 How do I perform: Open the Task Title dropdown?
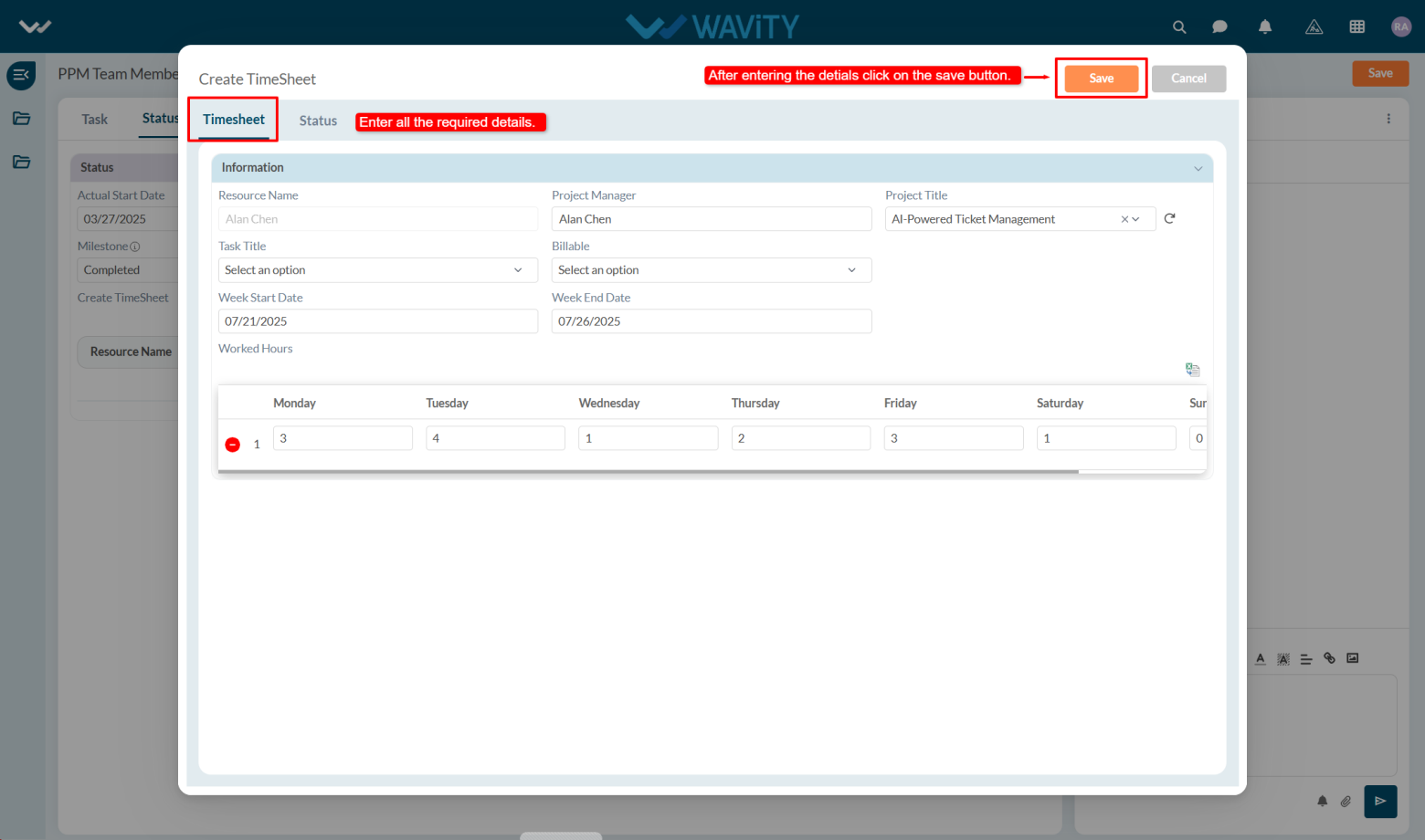(x=378, y=270)
